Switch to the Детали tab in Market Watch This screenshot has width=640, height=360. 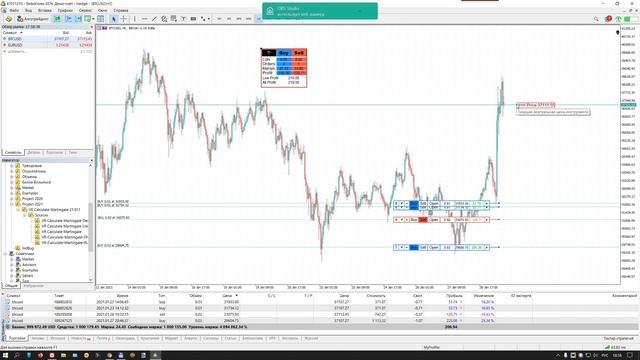coord(34,153)
